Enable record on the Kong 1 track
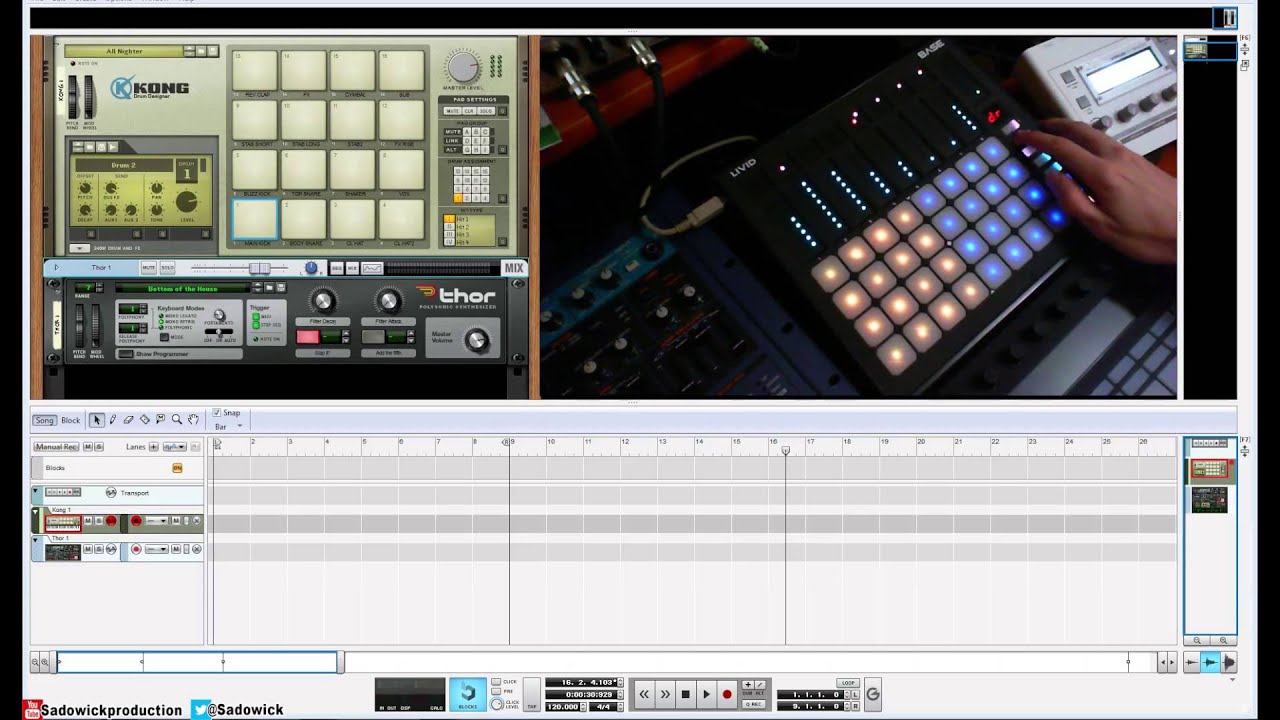This screenshot has height=720, width=1280. point(111,521)
